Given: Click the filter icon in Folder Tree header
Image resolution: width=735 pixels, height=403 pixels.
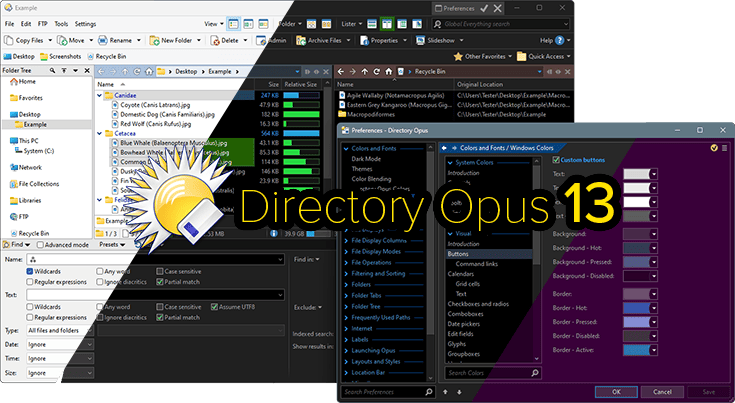Looking at the screenshot, I should [x=64, y=70].
